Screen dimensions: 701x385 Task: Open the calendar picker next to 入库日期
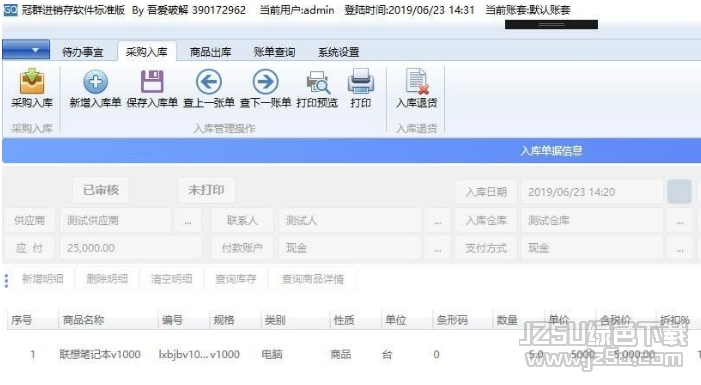(680, 192)
